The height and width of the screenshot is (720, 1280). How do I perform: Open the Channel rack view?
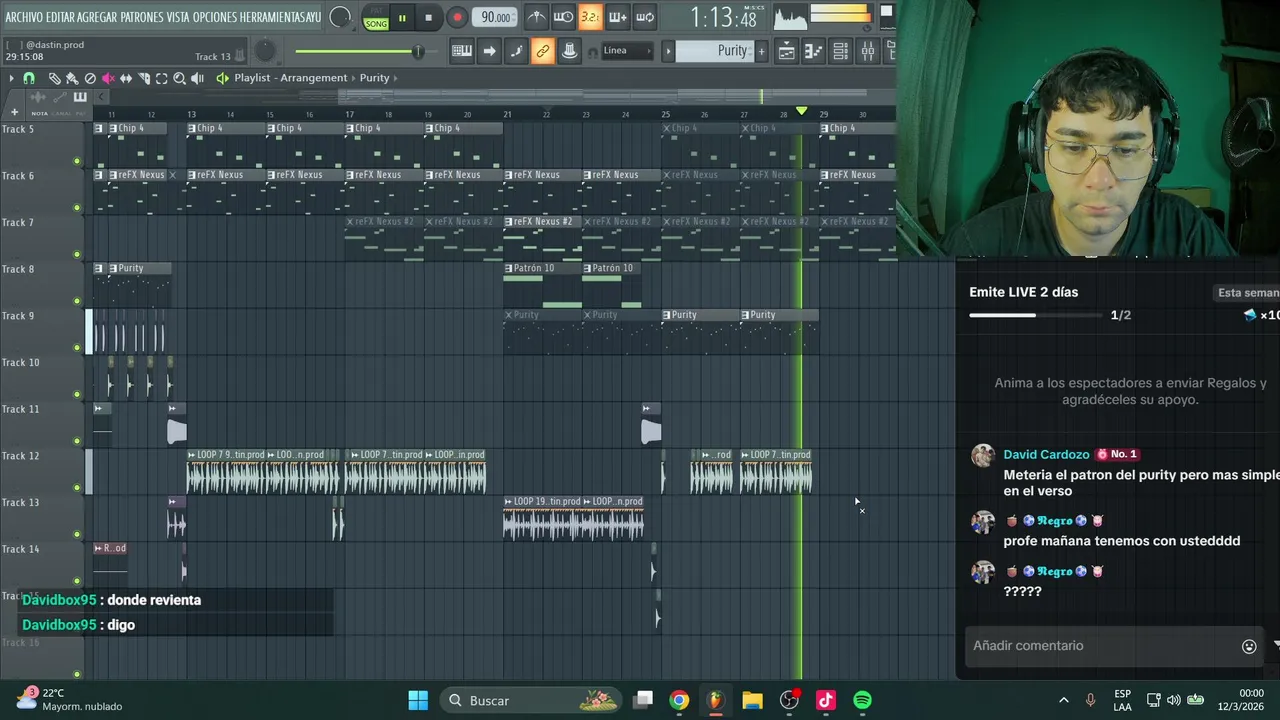840,51
